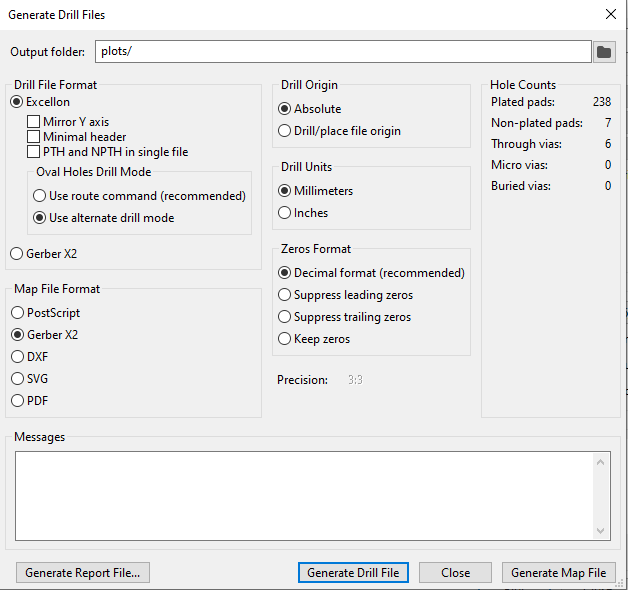Click Messages scrollbar up arrow
The width and height of the screenshot is (628, 590).
[600, 462]
